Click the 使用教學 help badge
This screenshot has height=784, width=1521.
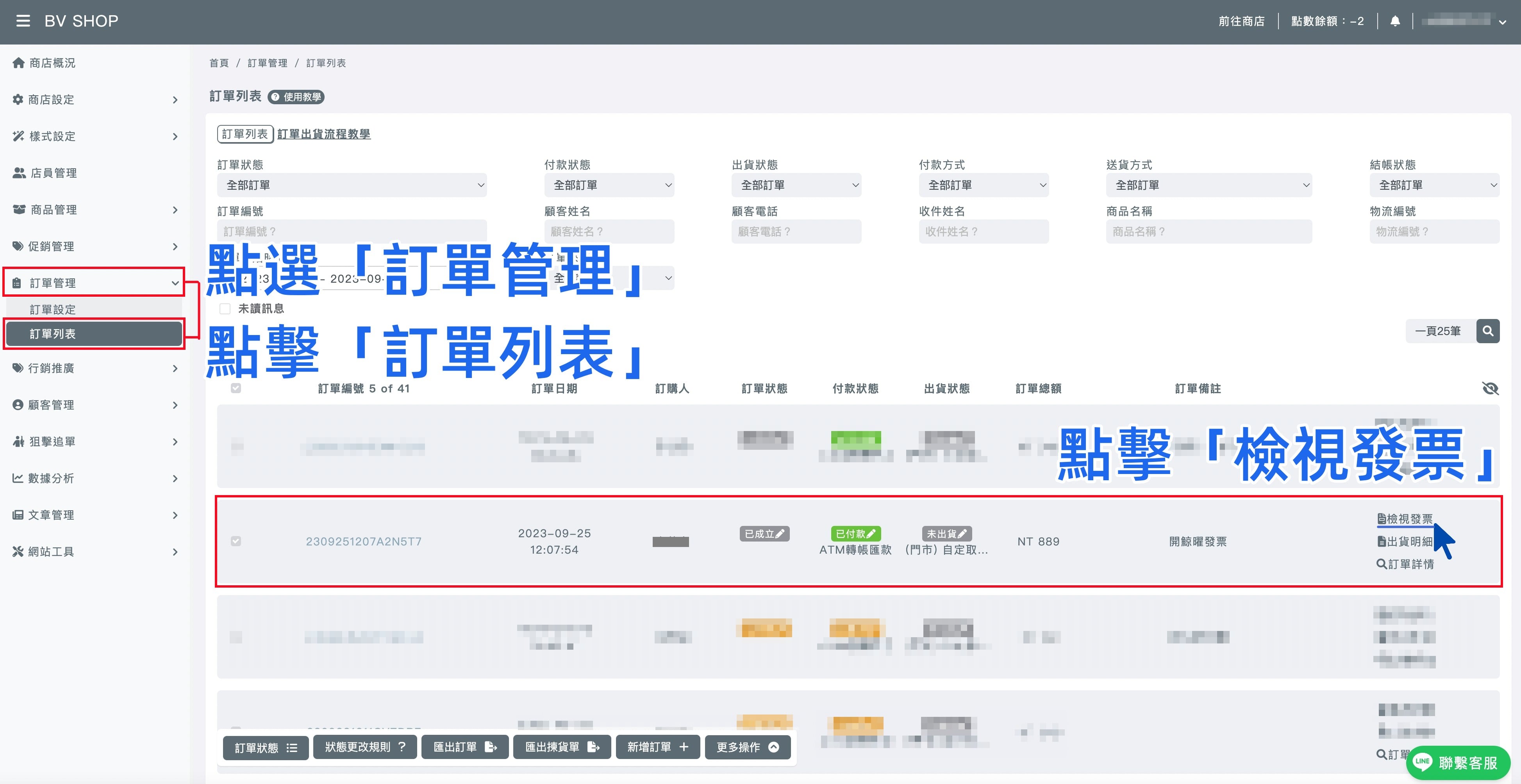pos(296,97)
